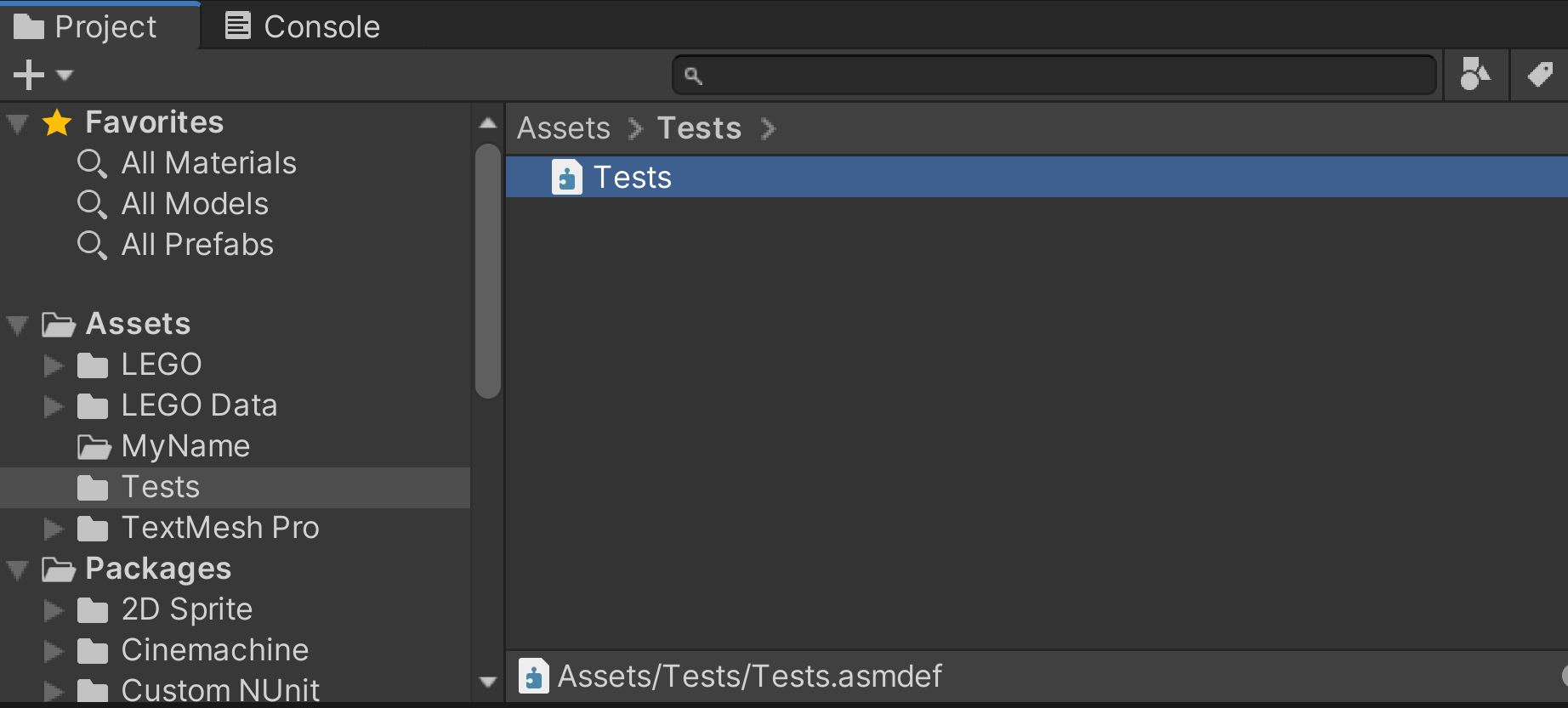The width and height of the screenshot is (1568, 708).
Task: Switch to the Console tab
Action: pyautogui.click(x=303, y=26)
